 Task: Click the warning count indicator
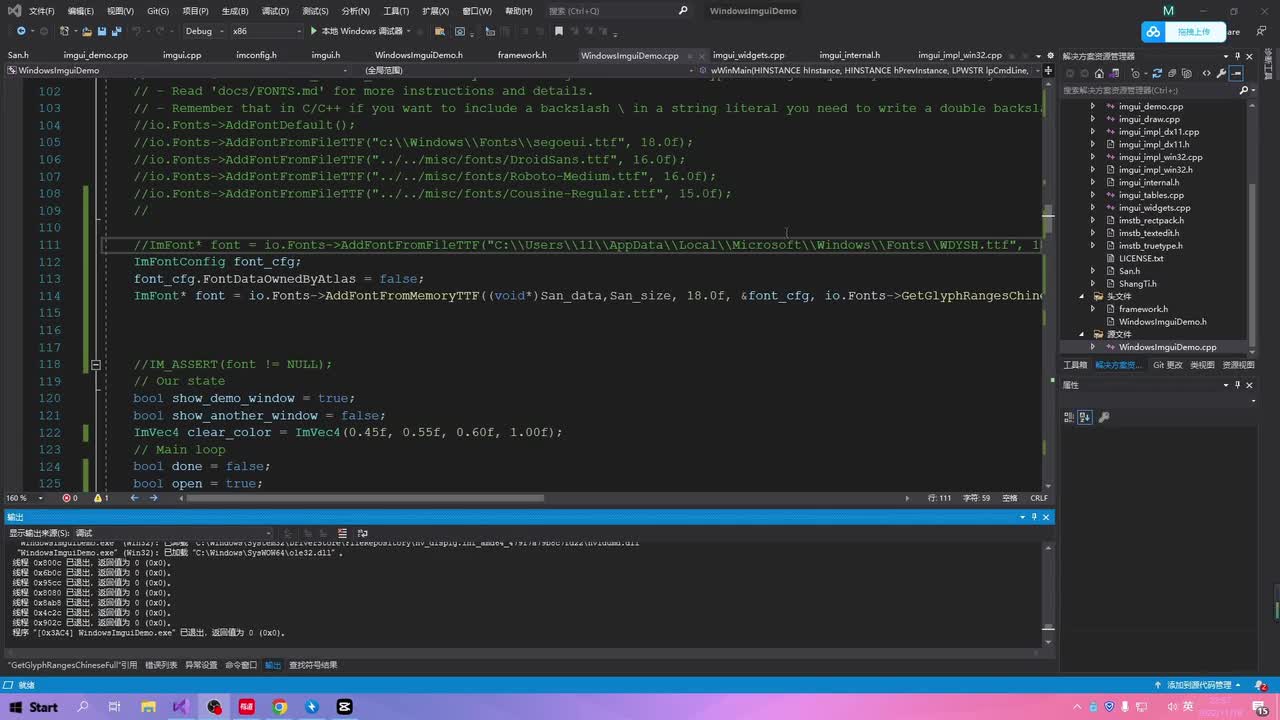coord(100,498)
